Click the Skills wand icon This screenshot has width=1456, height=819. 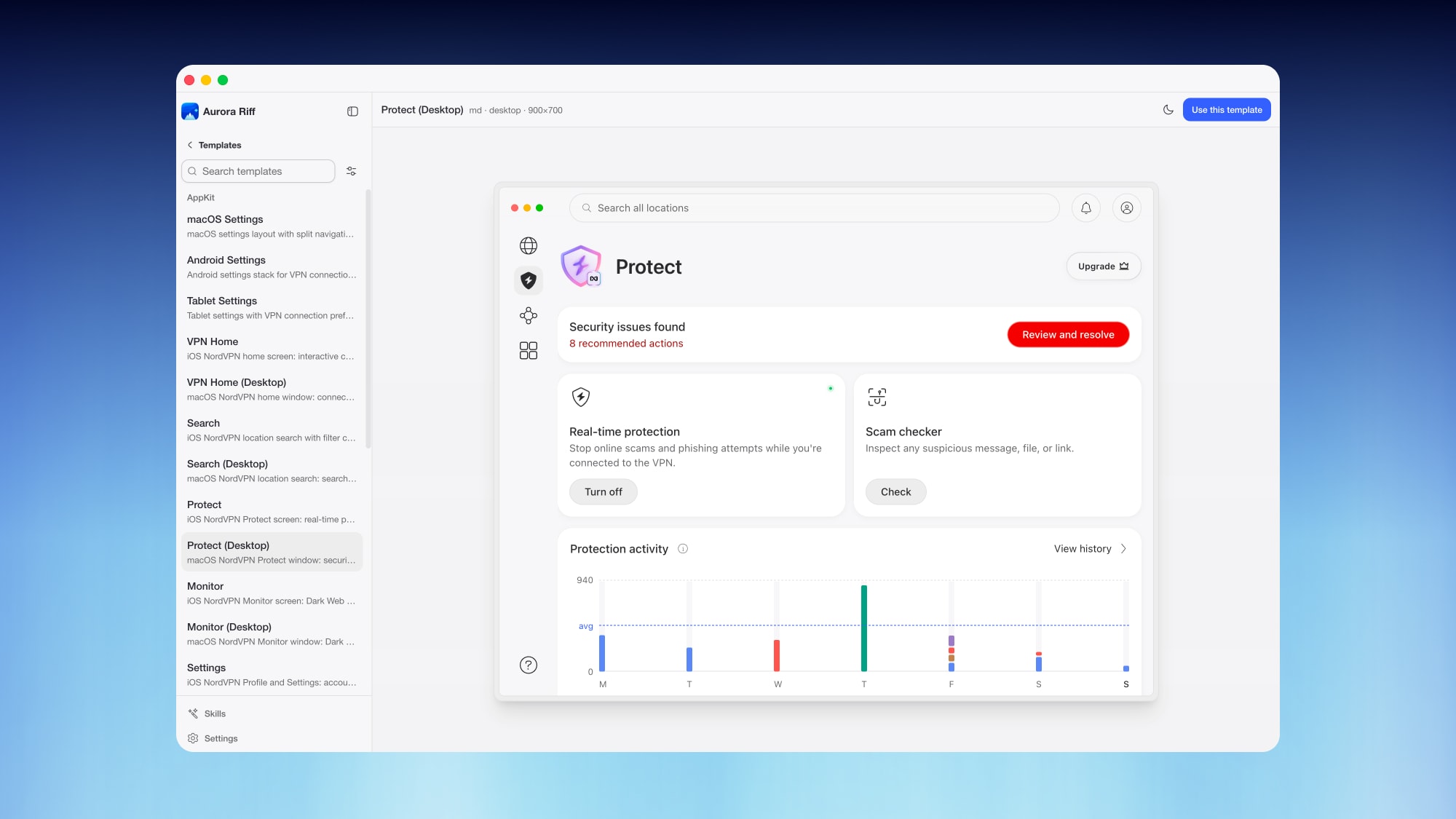point(193,713)
